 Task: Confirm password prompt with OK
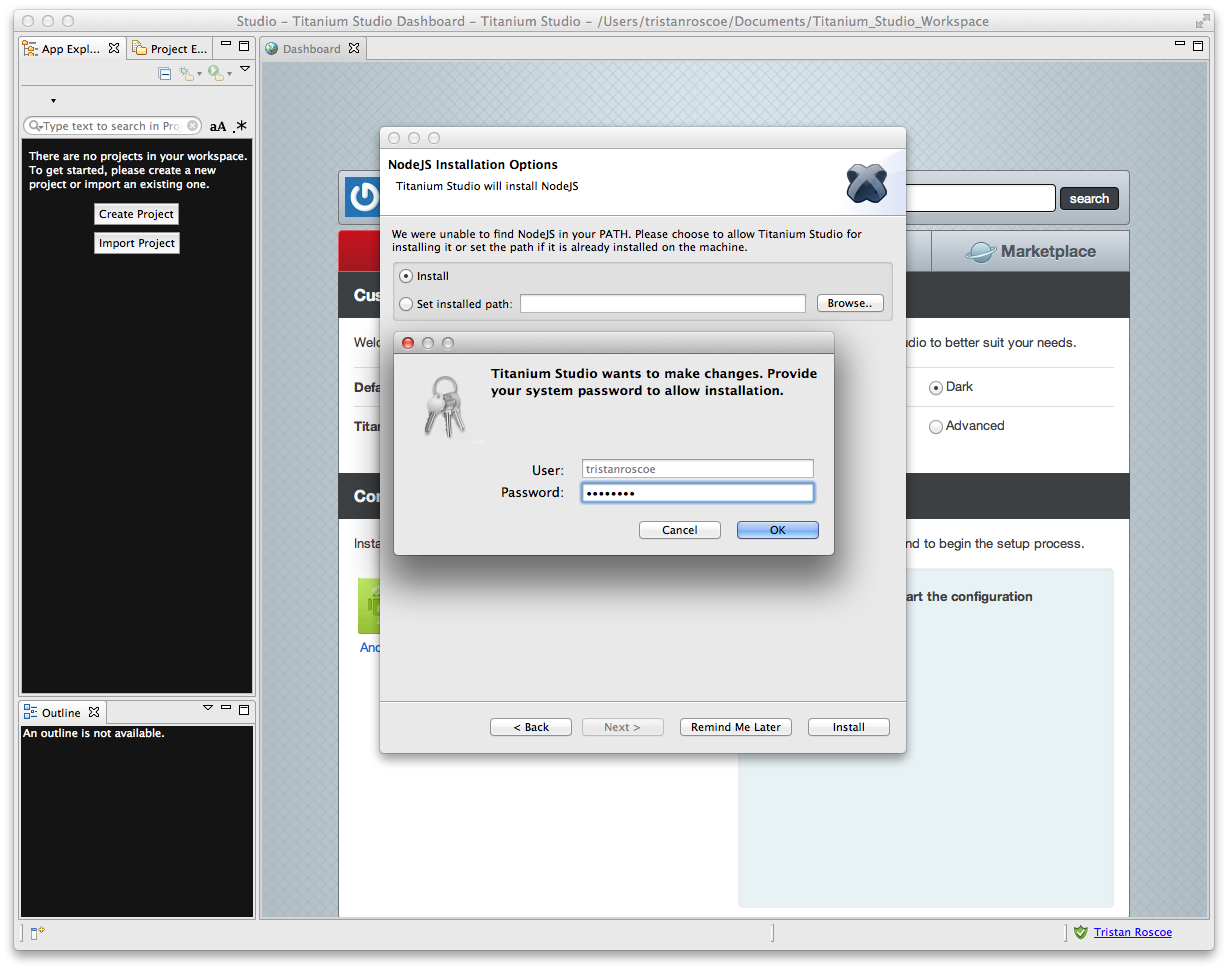click(x=778, y=530)
